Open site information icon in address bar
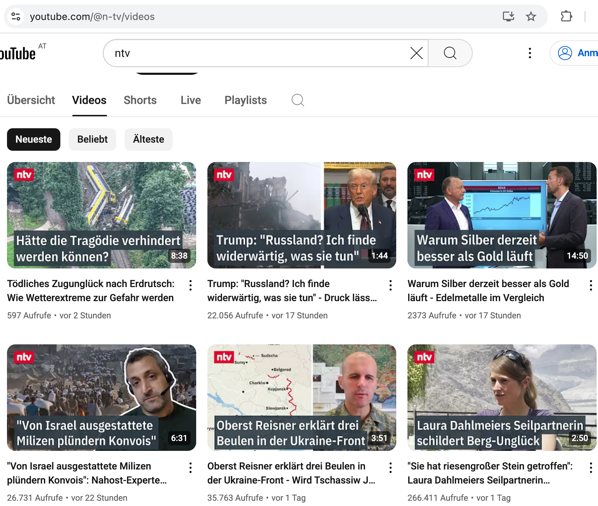This screenshot has height=506, width=598. coord(16,16)
